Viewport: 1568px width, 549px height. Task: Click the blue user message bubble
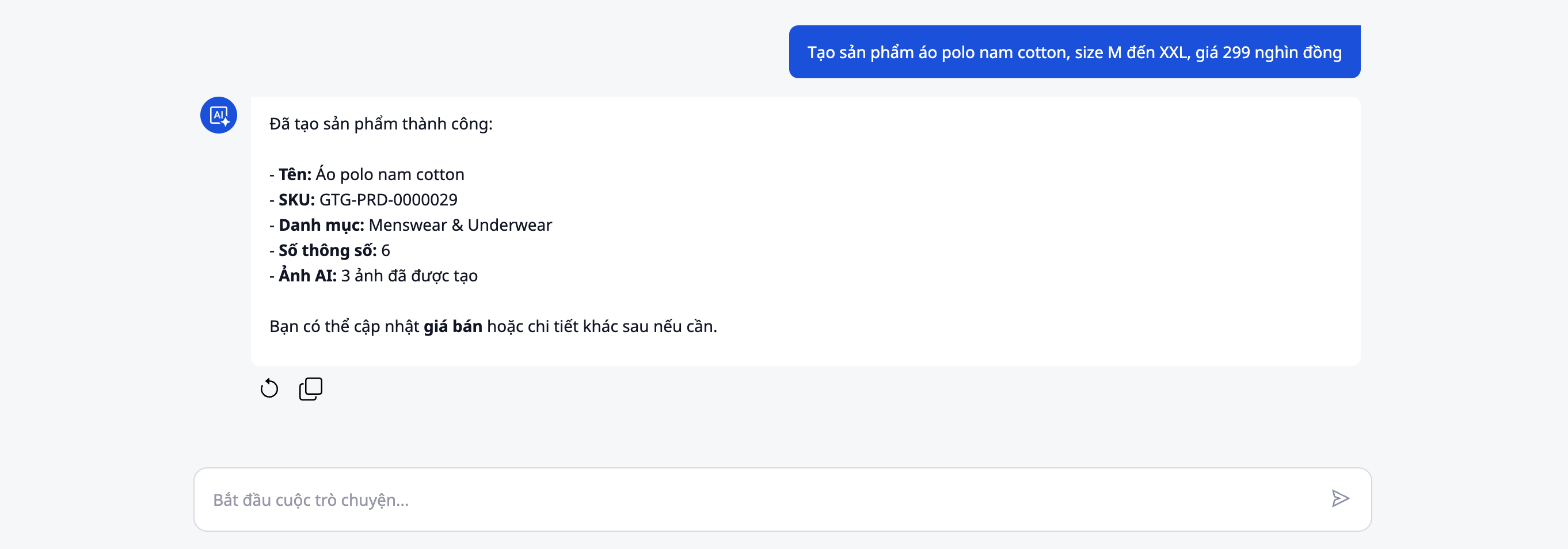coord(1074,52)
